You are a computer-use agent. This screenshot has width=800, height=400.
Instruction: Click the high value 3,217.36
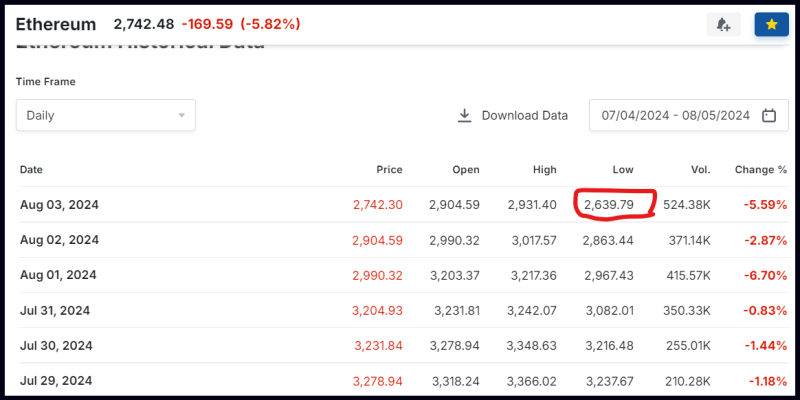[x=534, y=276]
